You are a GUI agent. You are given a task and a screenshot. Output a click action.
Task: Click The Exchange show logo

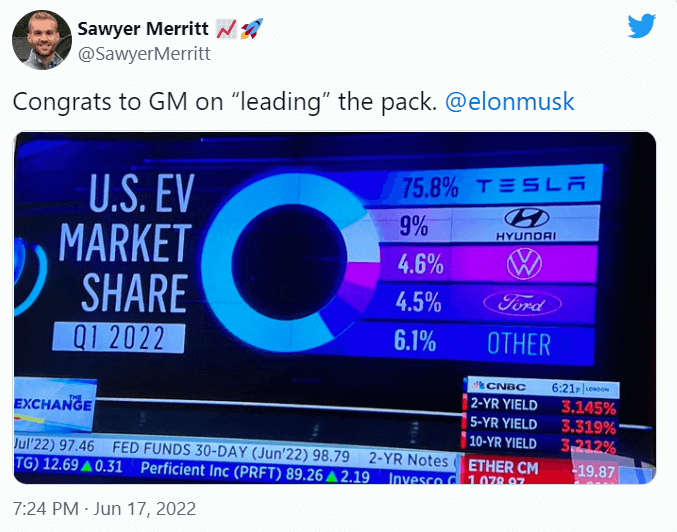(x=55, y=404)
